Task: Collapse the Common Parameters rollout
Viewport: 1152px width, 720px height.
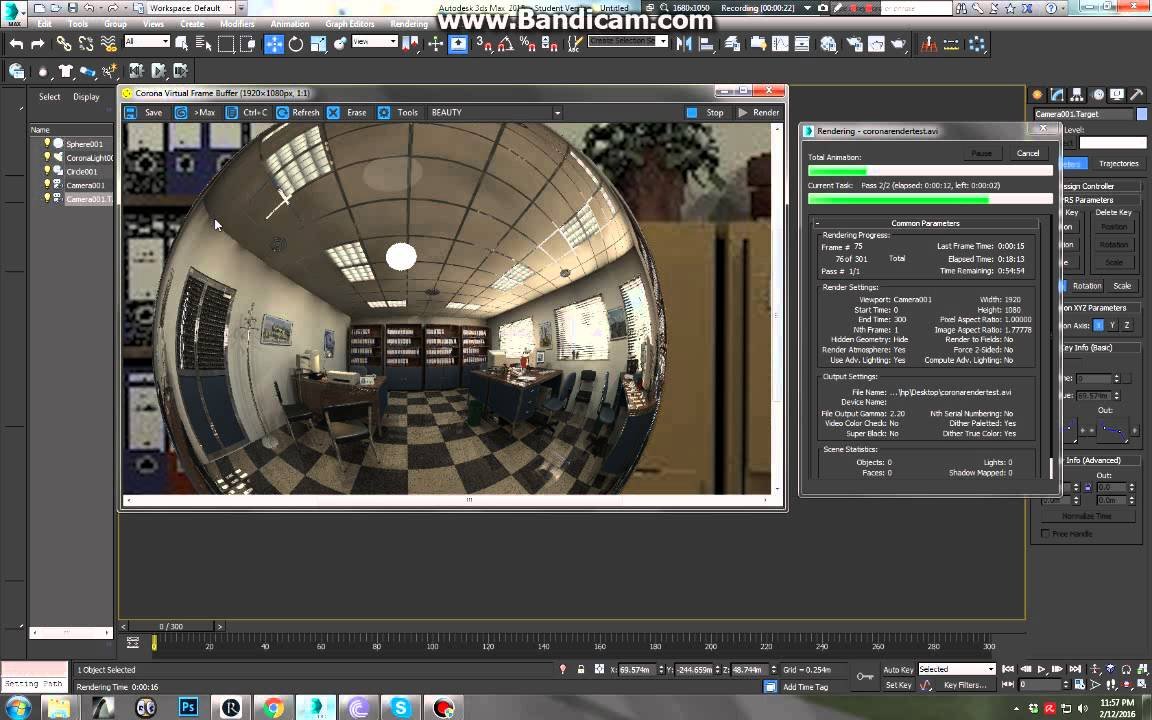Action: pos(925,223)
